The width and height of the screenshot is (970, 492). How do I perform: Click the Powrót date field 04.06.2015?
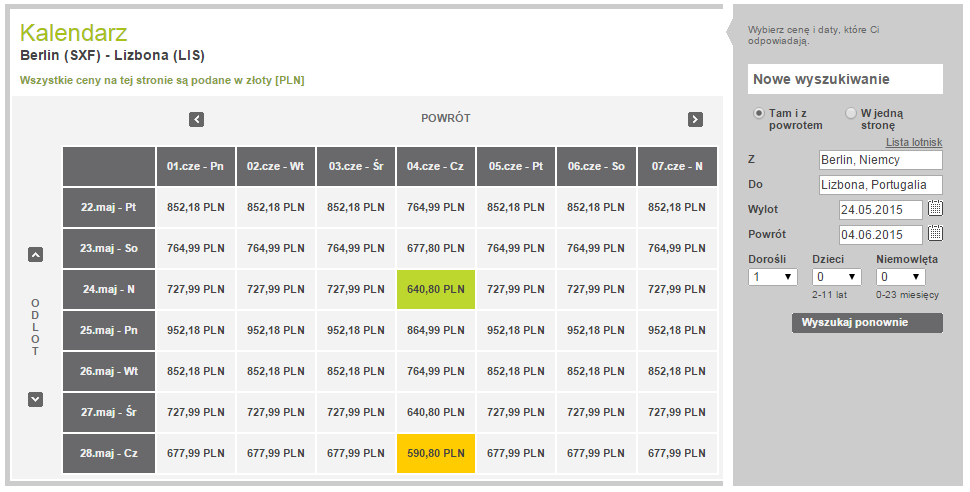point(881,235)
